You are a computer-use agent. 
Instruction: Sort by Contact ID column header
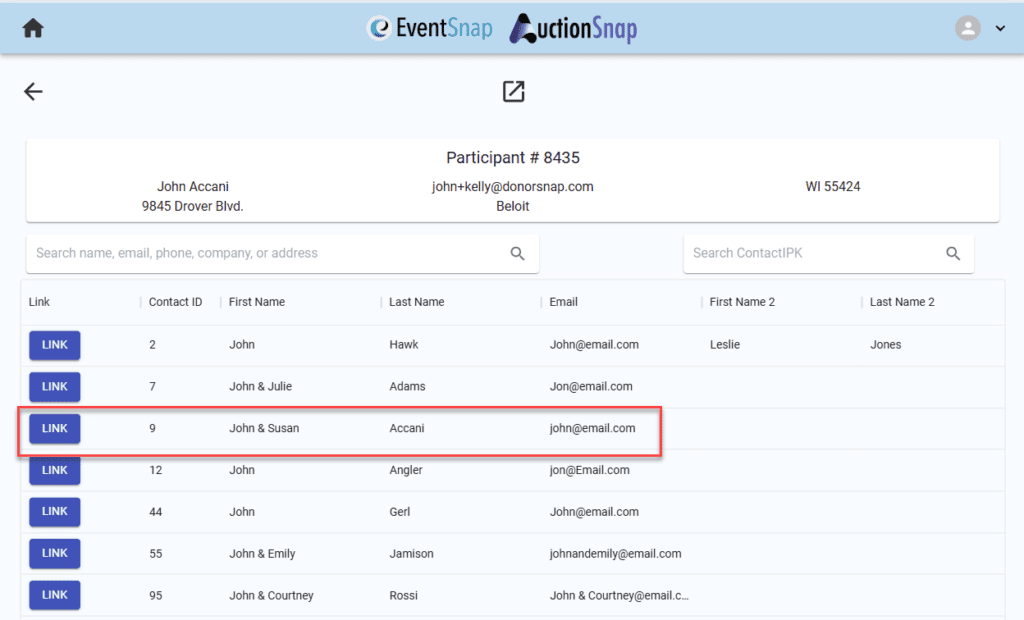pos(175,302)
